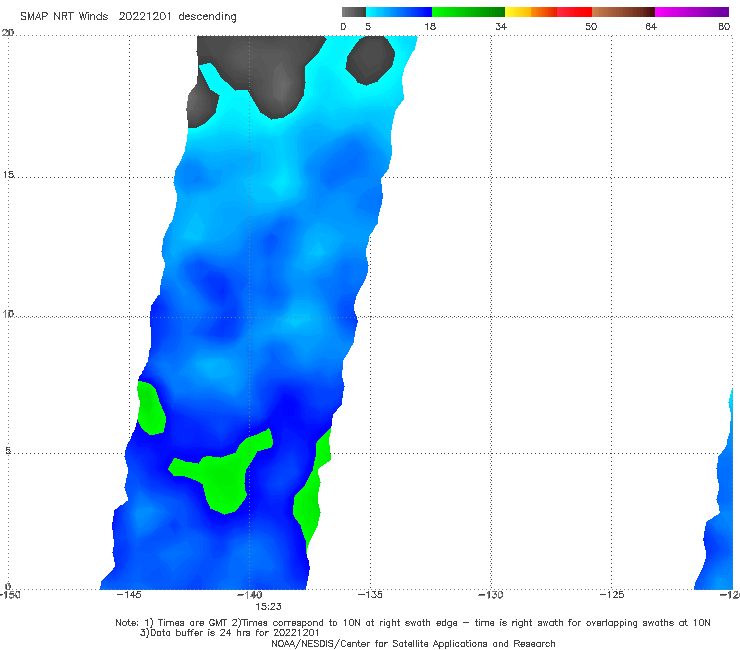Image resolution: width=740 pixels, height=650 pixels.
Task: Click the 'Times are GMT' note line
Action: pos(413,623)
